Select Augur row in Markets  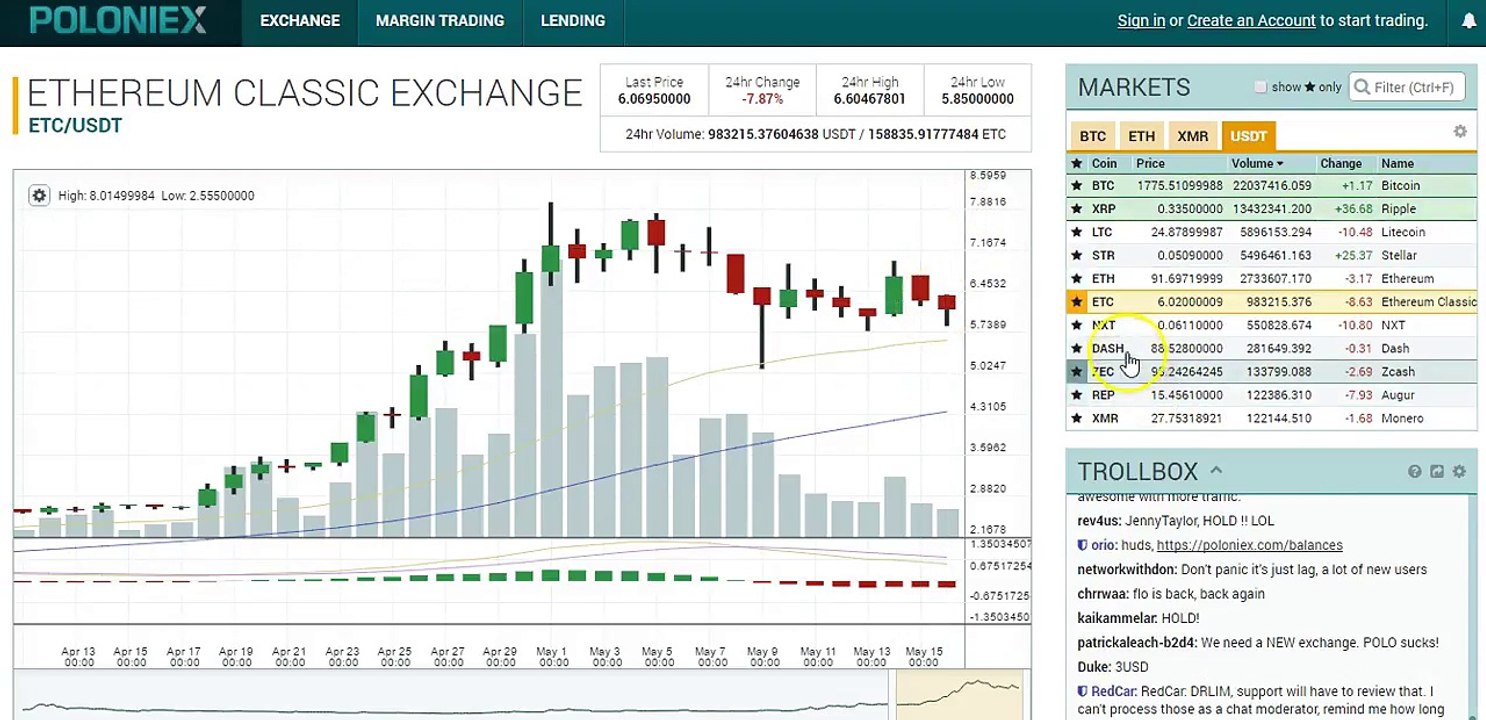(x=1272, y=395)
